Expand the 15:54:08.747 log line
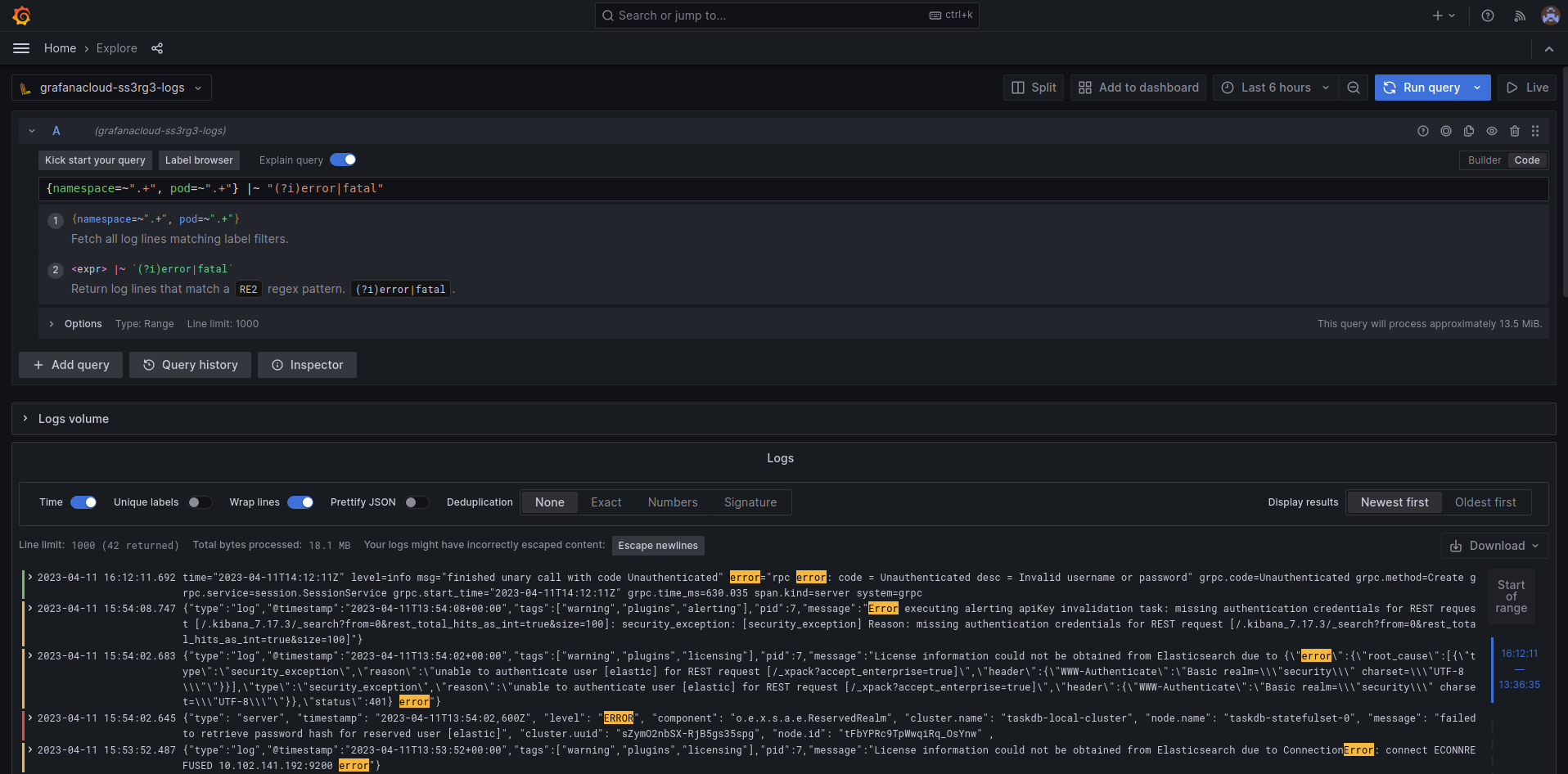The height and width of the screenshot is (774, 1568). (x=30, y=609)
